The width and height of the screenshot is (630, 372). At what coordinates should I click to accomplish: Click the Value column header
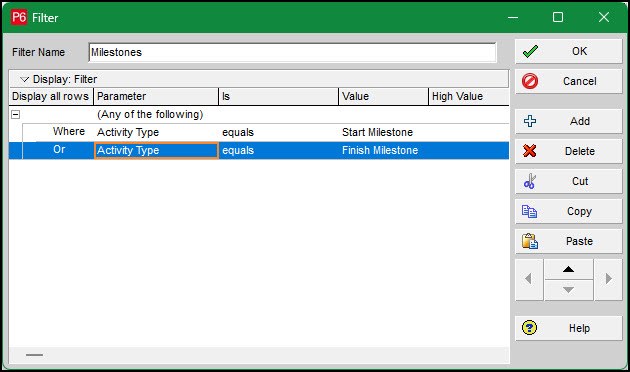pyautogui.click(x=383, y=96)
